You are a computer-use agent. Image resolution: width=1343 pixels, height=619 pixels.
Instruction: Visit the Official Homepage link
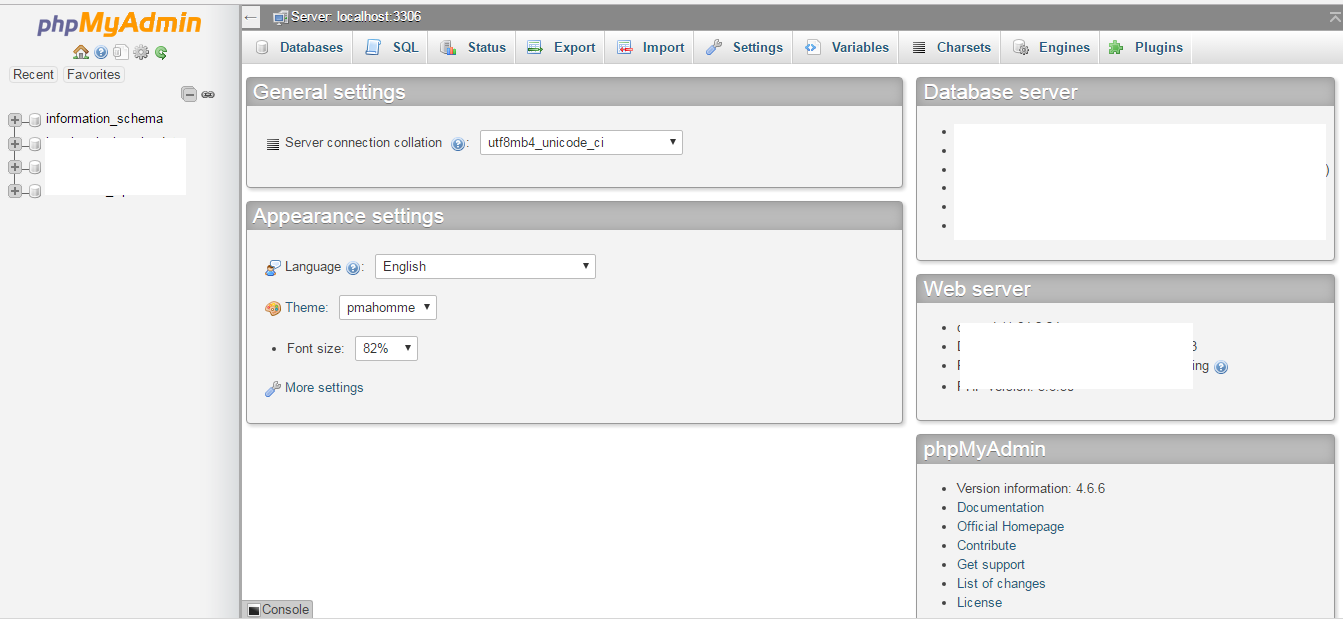[1010, 527]
